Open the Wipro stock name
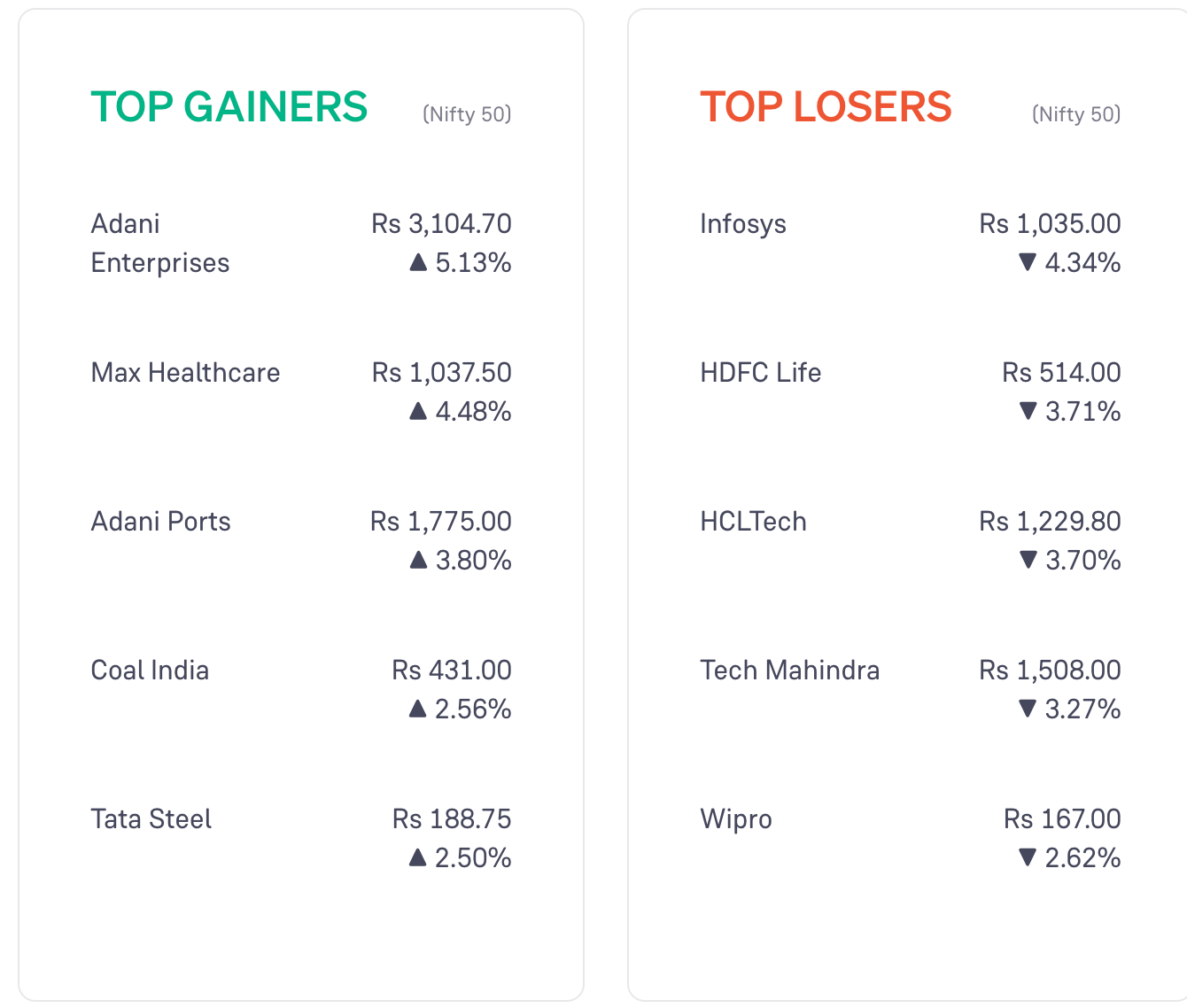Image resolution: width=1187 pixels, height=1008 pixels. point(736,819)
